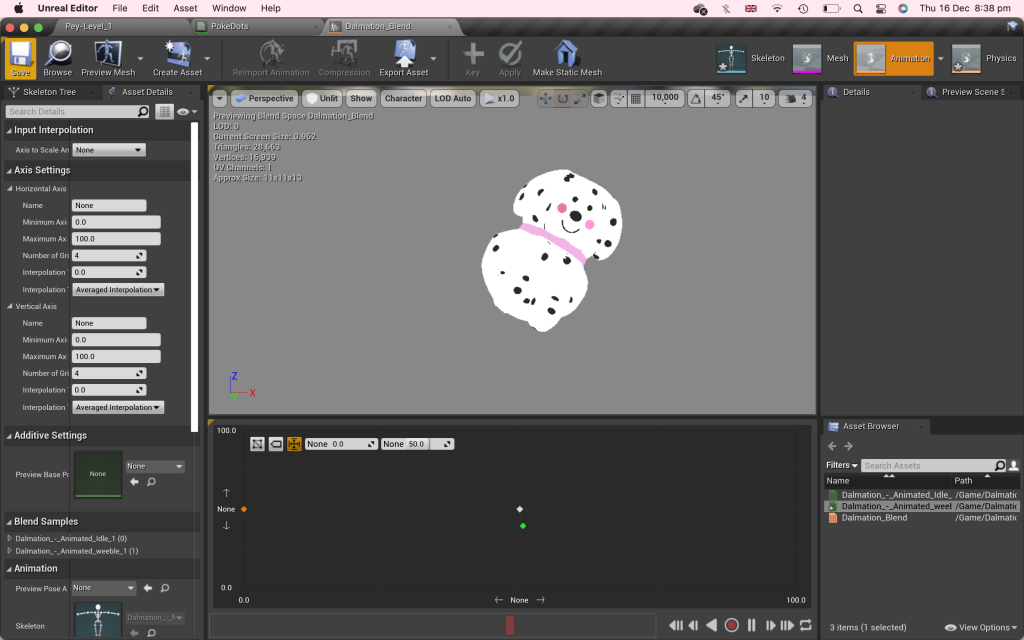The width and height of the screenshot is (1024, 640).
Task: Click the Create Asset toolbar icon
Action: coord(177,57)
